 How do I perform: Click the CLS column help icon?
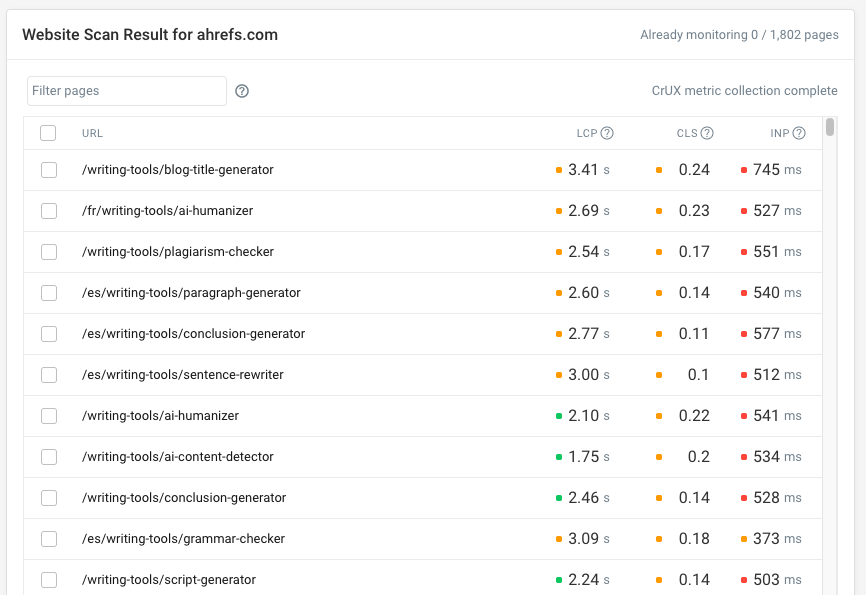click(x=707, y=133)
